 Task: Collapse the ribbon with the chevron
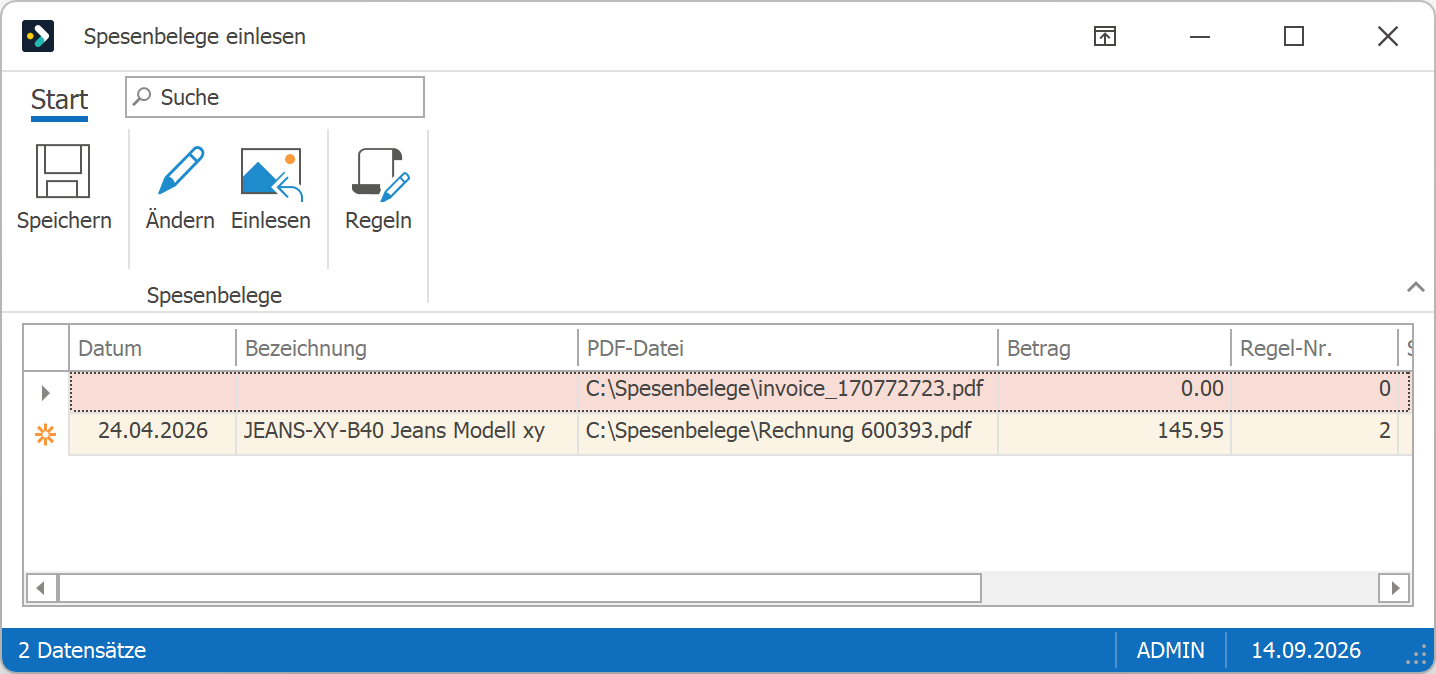point(1415,287)
